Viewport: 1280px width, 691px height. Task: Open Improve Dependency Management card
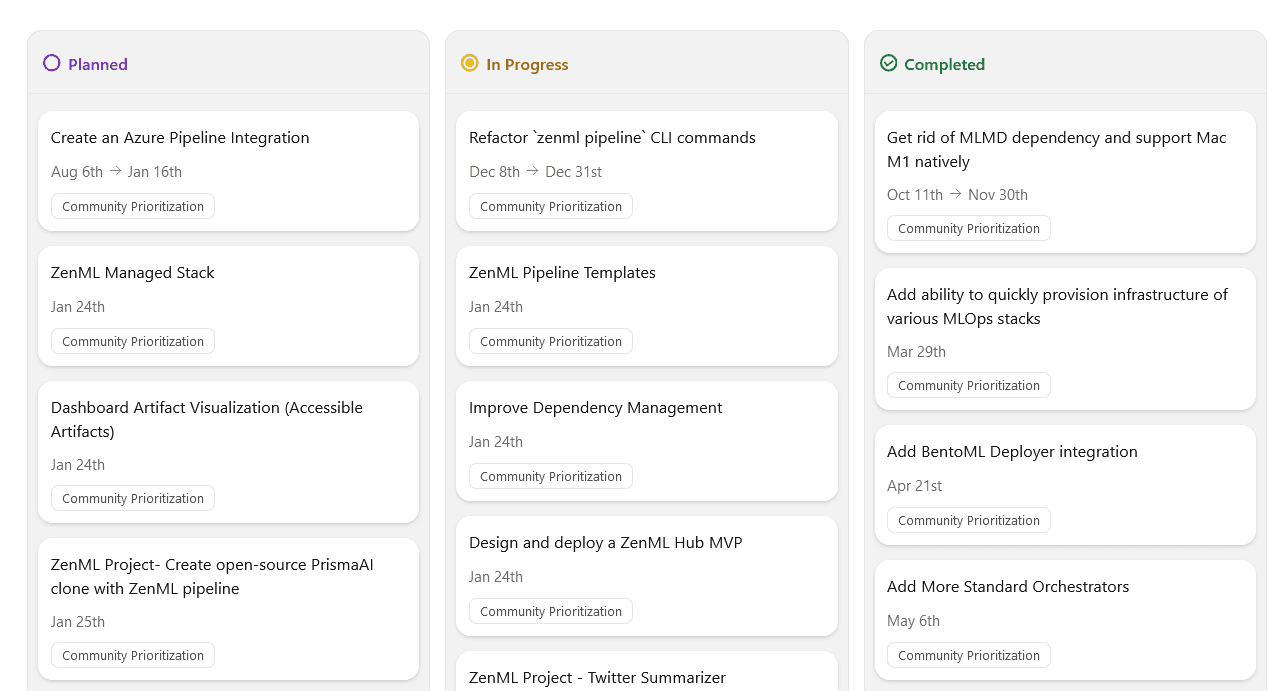click(595, 408)
